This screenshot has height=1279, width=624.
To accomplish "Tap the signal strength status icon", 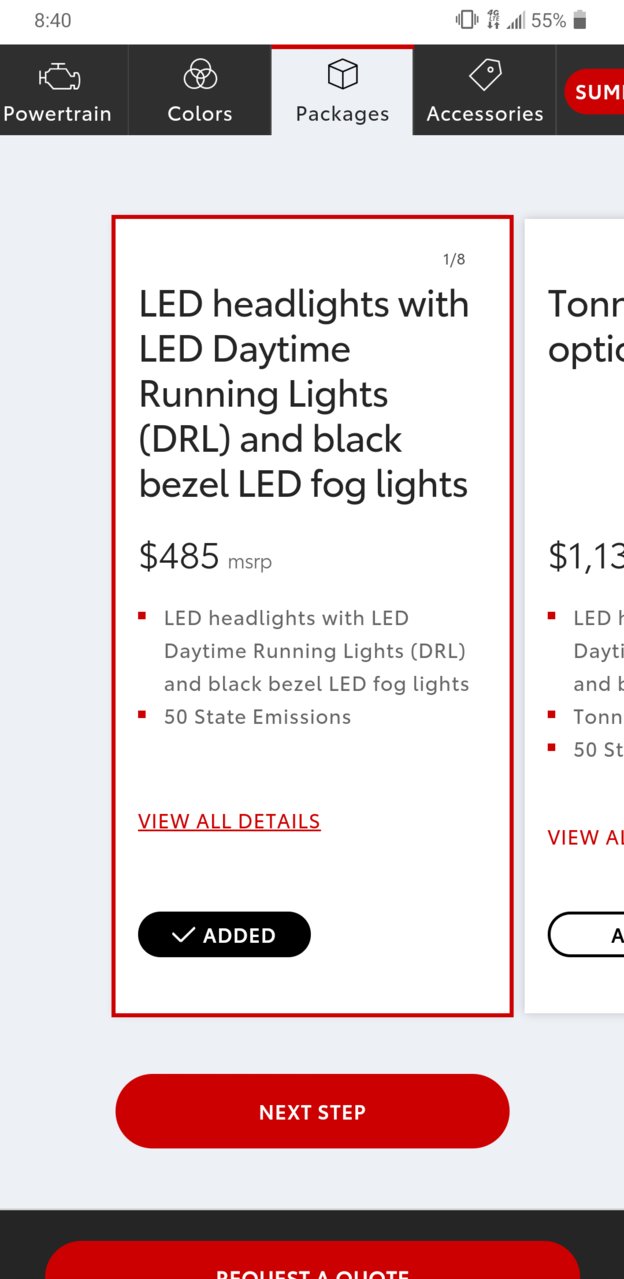I will click(x=516, y=20).
